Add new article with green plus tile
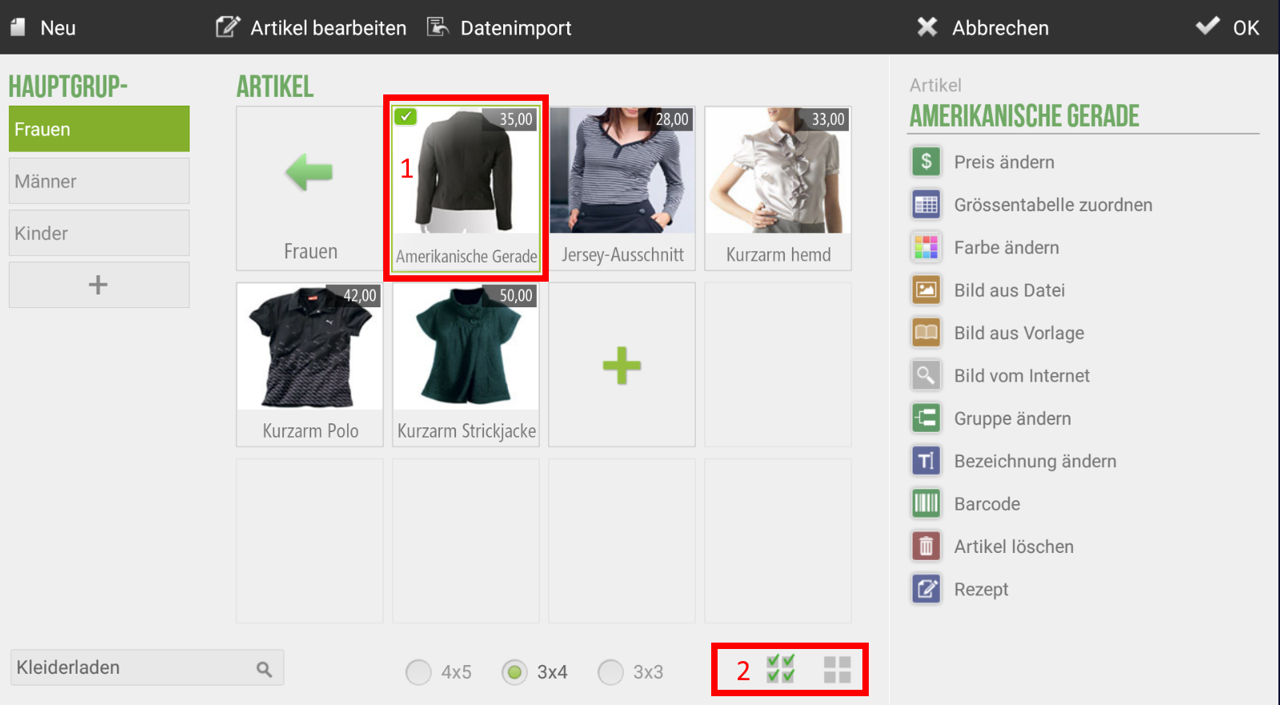The height and width of the screenshot is (705, 1280). pyautogui.click(x=622, y=365)
